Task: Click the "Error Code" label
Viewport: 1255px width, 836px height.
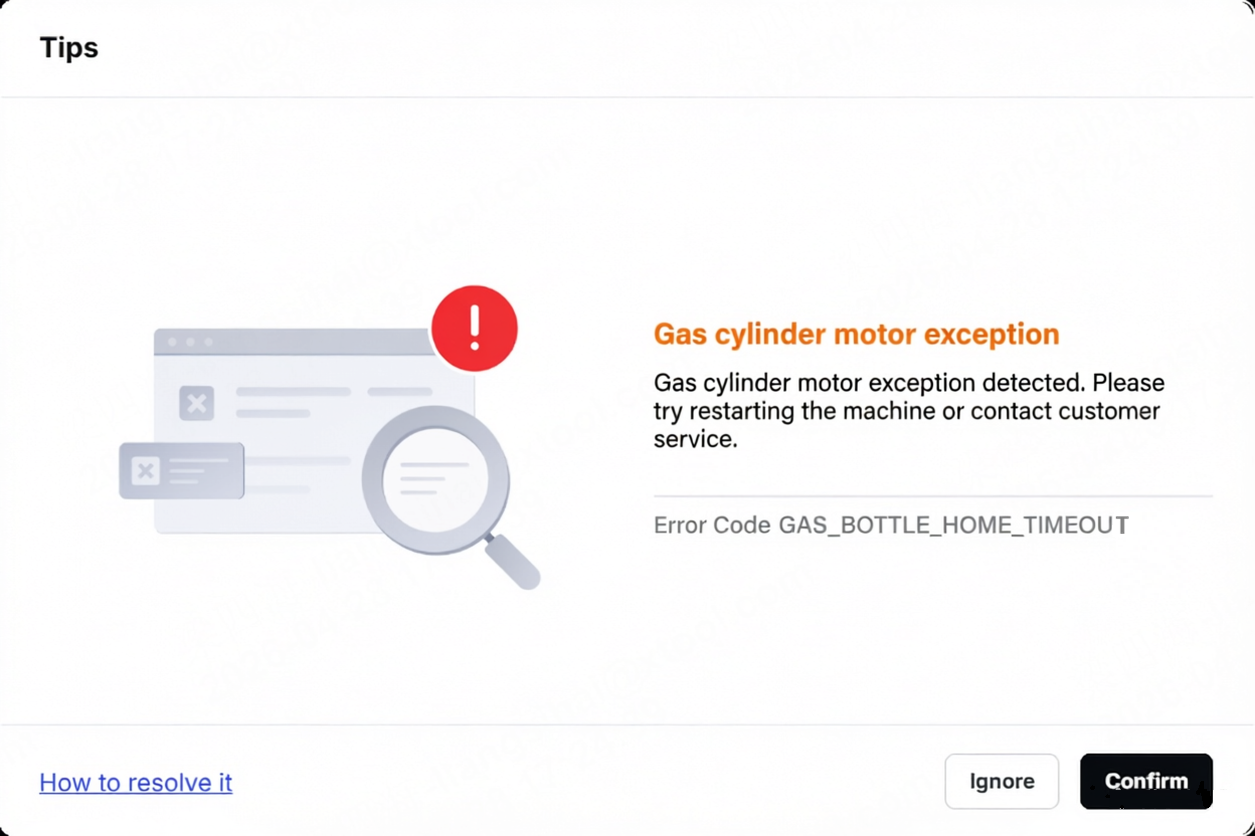Action: [712, 525]
